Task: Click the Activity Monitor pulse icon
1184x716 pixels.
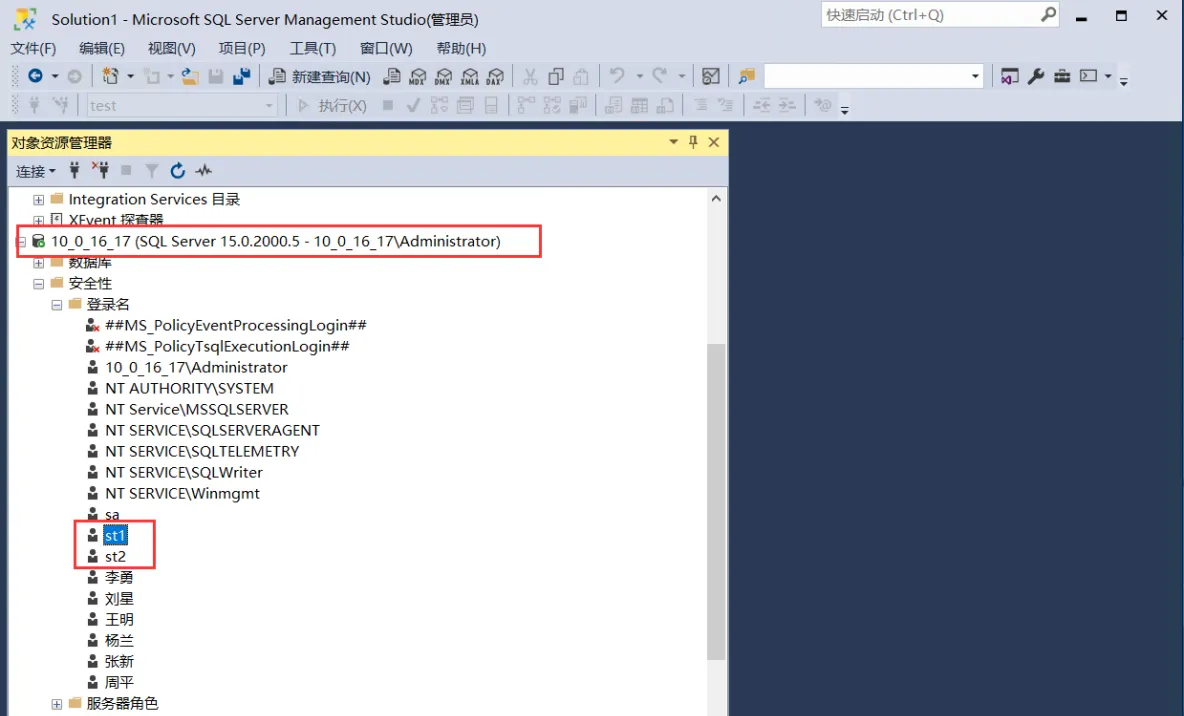Action: pos(203,171)
